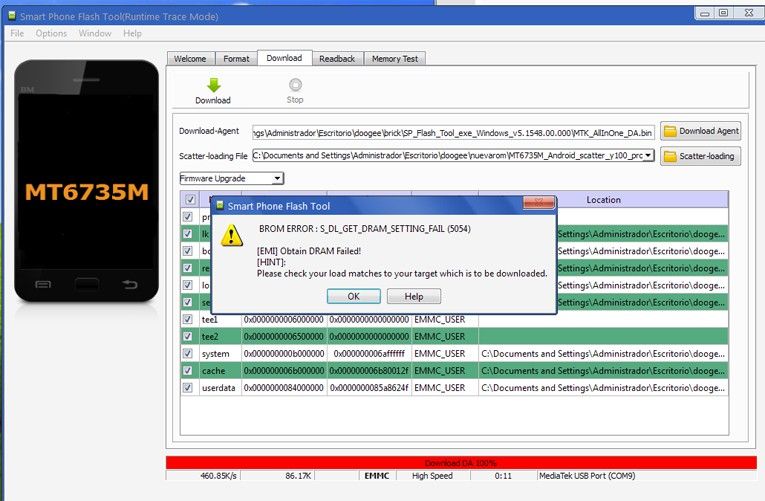This screenshot has height=501, width=765.
Task: Switch to the Memory Test tab
Action: tap(395, 59)
